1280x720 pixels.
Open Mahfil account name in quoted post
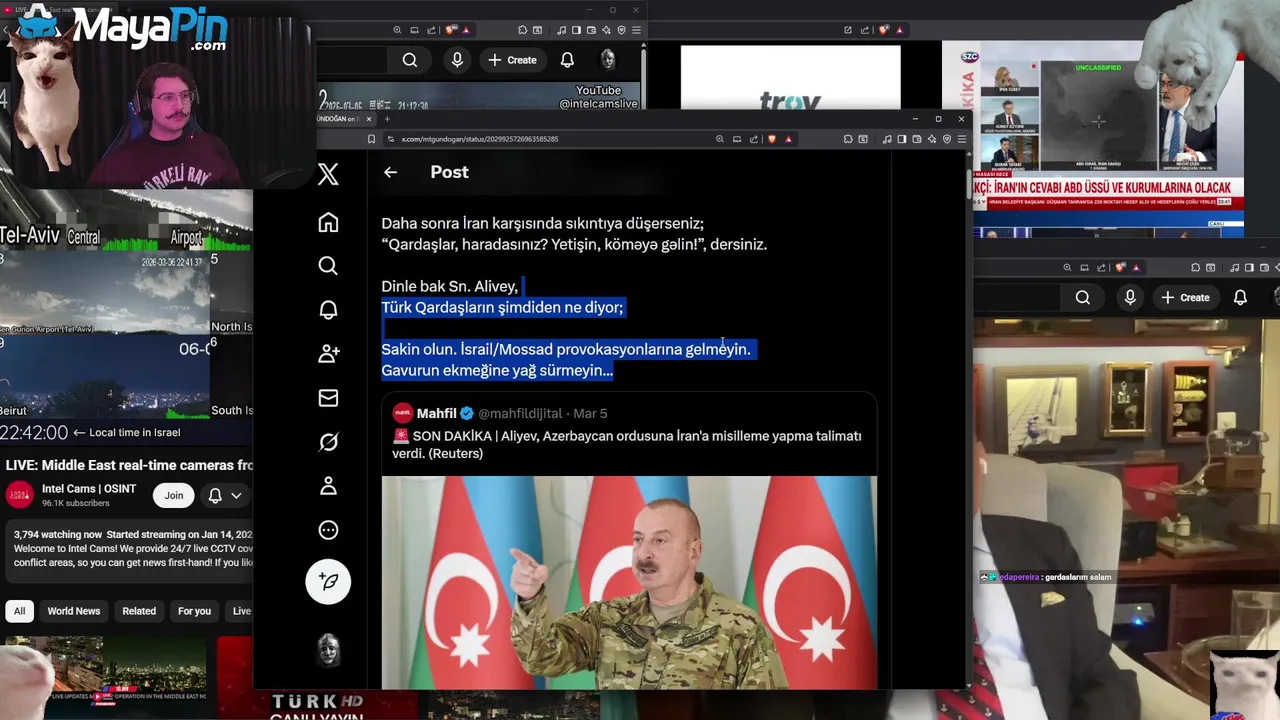437,413
